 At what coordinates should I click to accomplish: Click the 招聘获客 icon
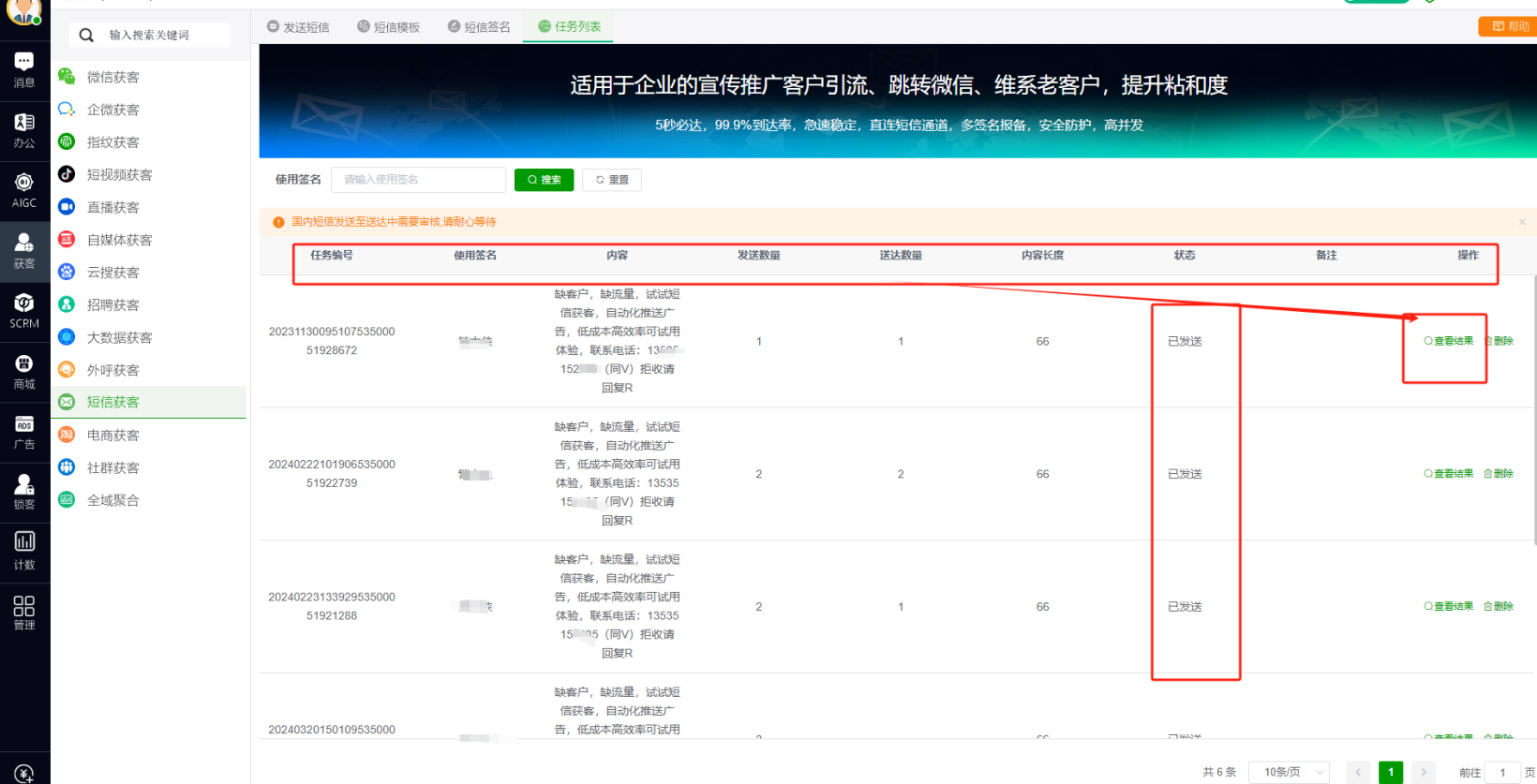pos(67,304)
